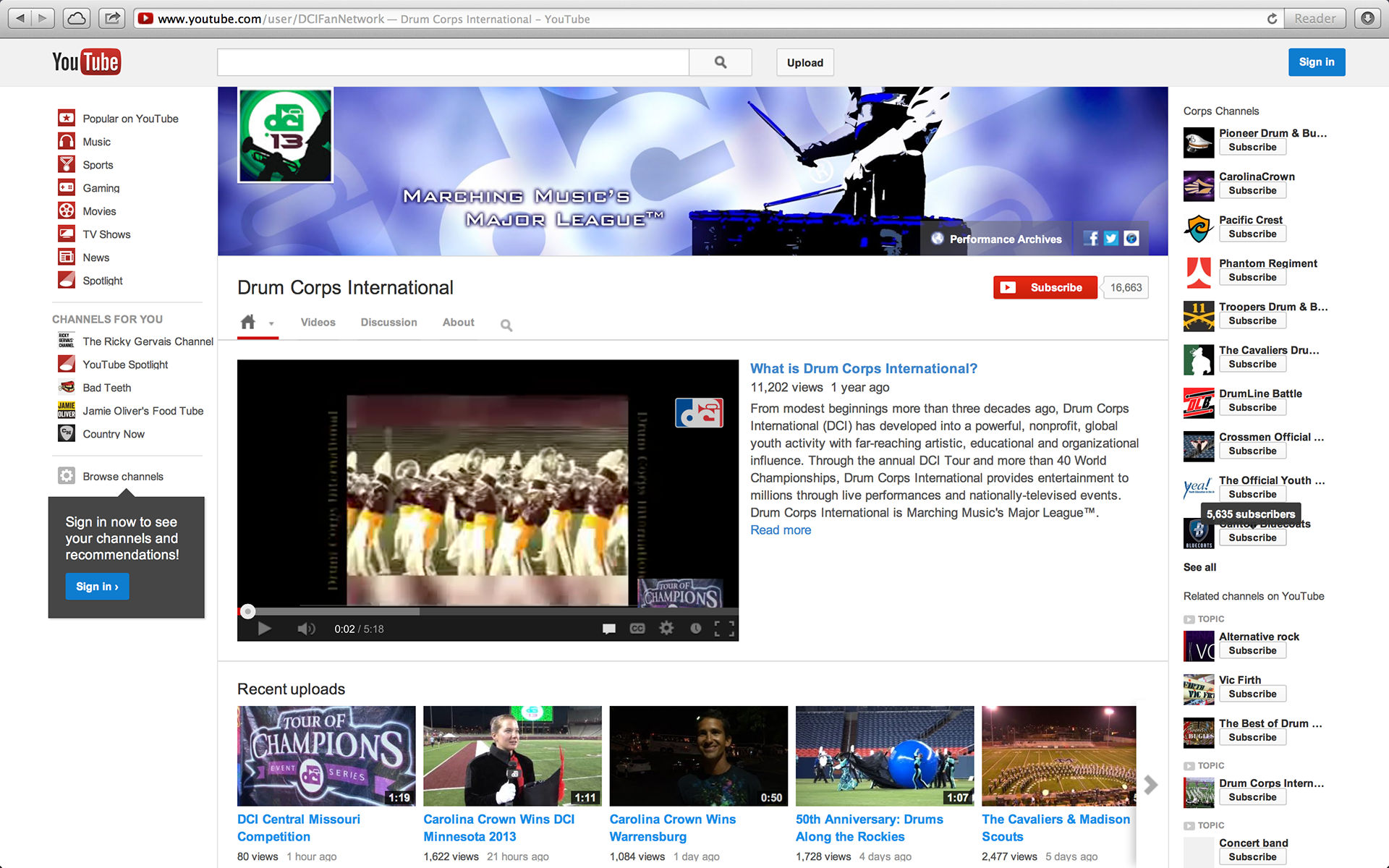Subscribe to Vic Firth channel
Viewport: 1389px width, 868px height.
click(1252, 694)
